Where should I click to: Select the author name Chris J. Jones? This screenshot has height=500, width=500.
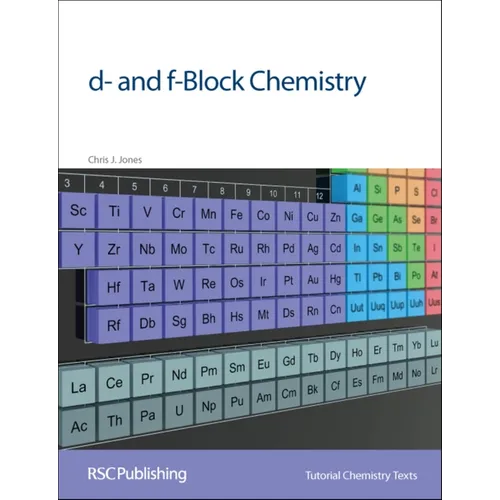point(115,160)
